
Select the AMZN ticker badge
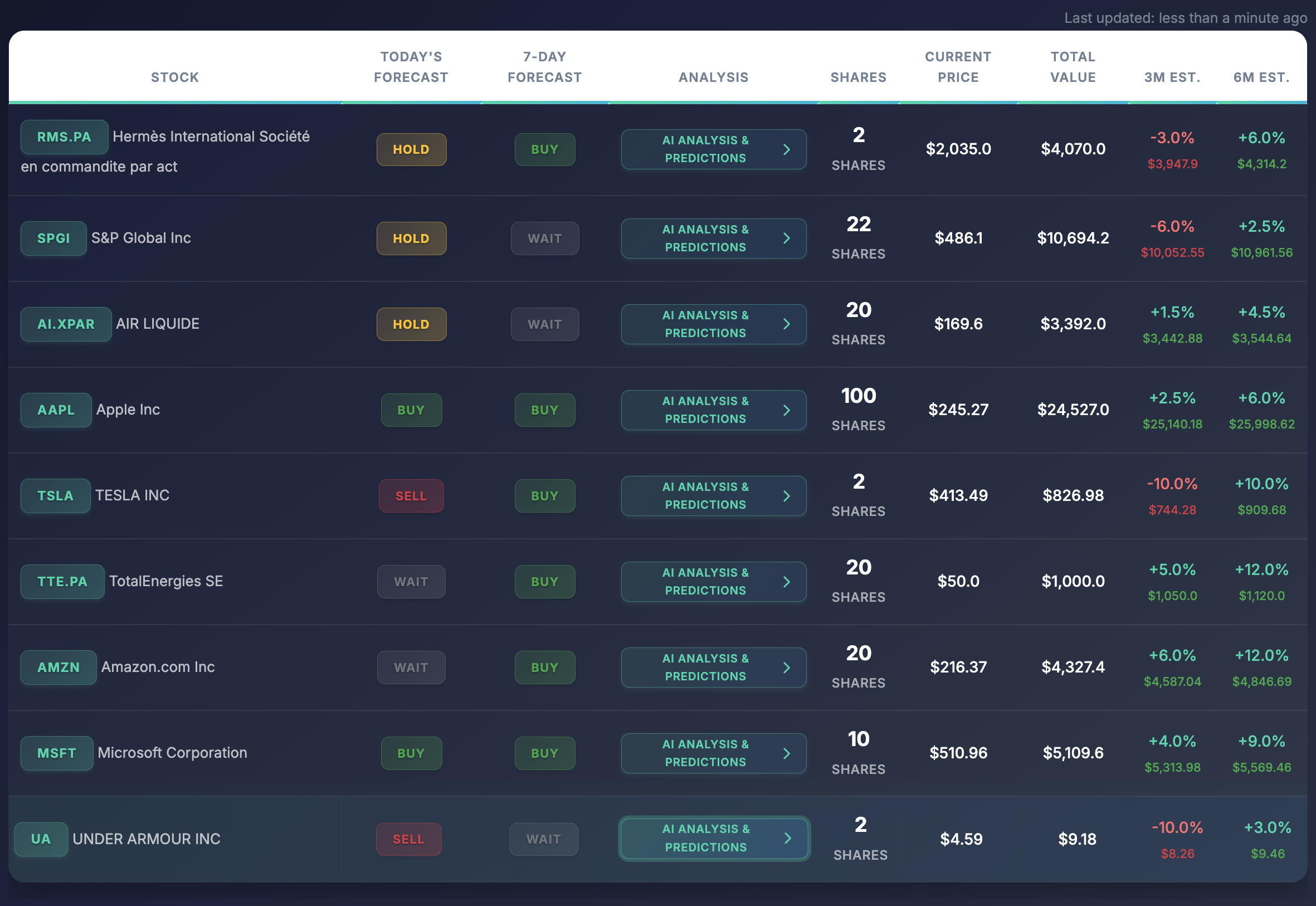point(58,667)
